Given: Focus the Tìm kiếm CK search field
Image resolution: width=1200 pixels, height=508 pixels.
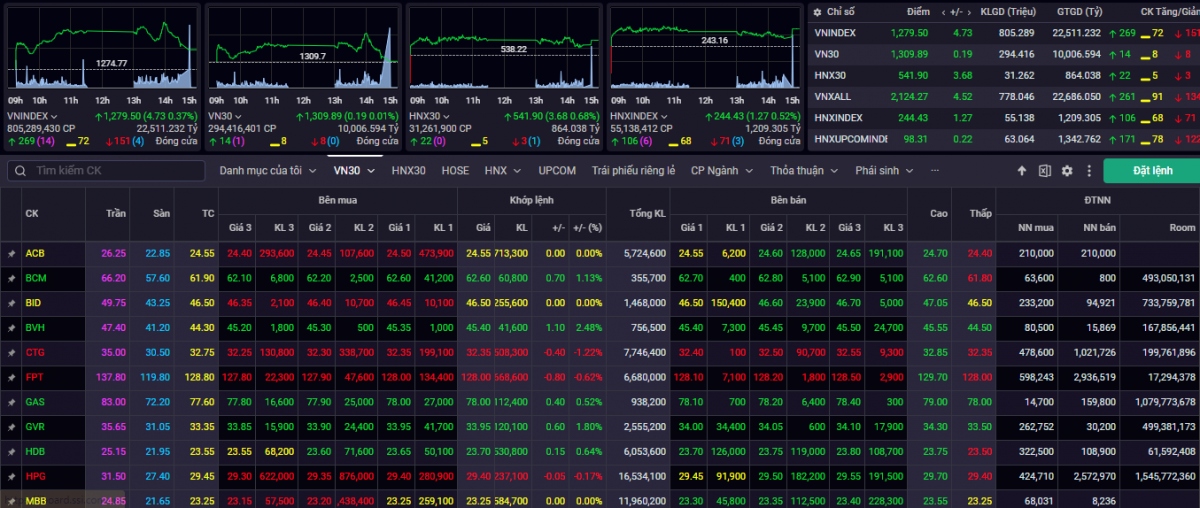Looking at the screenshot, I should 104,171.
